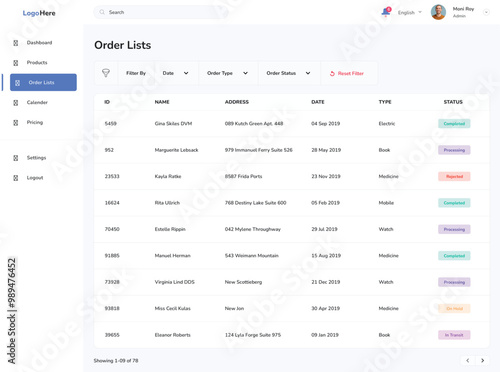
Task: Click the Rejected status badge for Kayla Ratke
Action: pos(454,176)
